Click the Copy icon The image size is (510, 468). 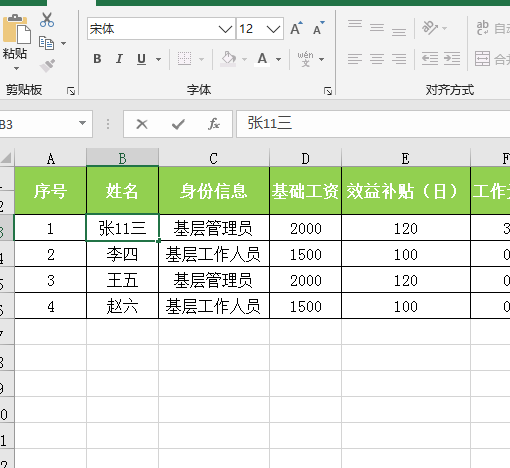[x=46, y=43]
